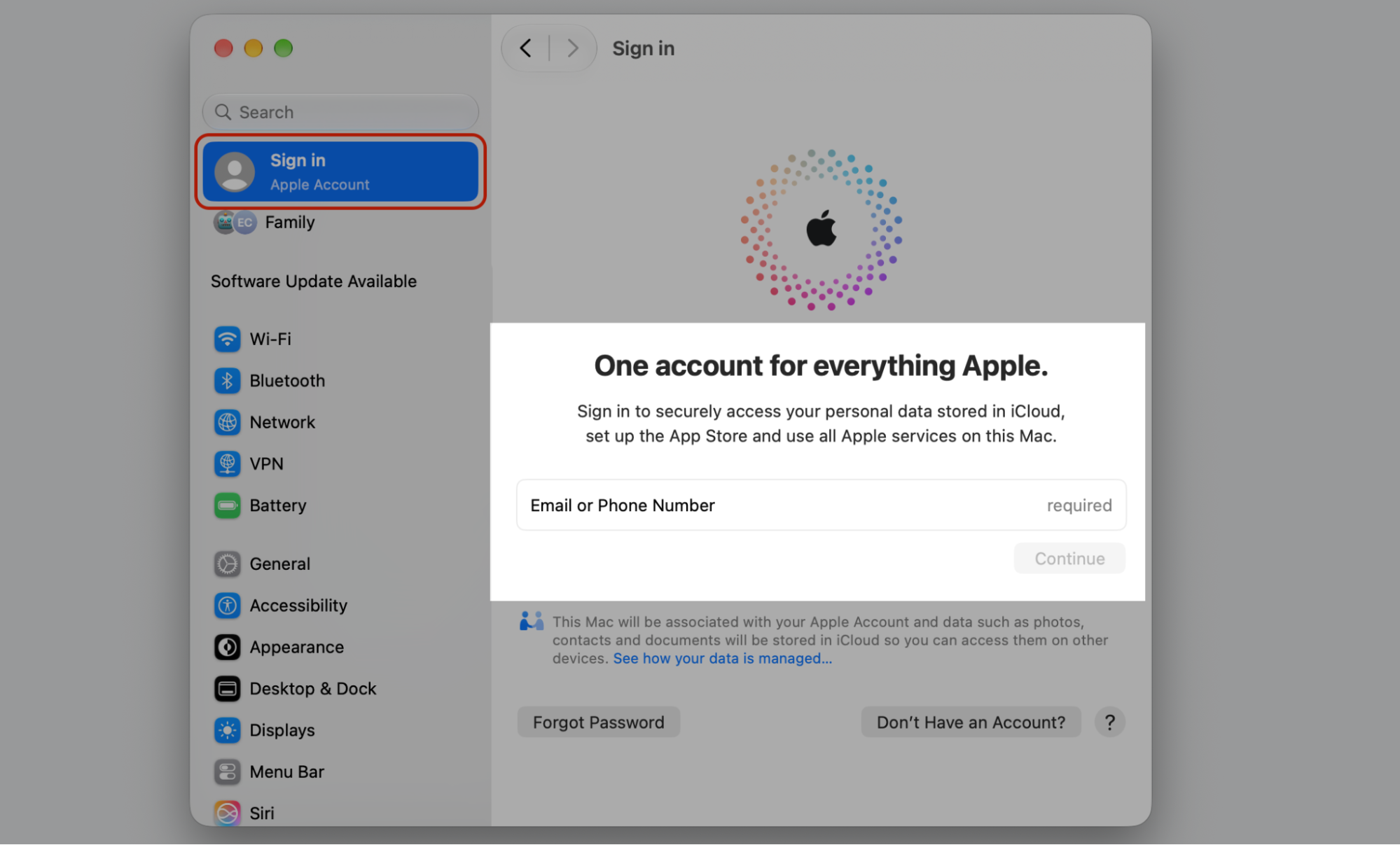Open the Bluetooth settings pane

click(x=340, y=381)
